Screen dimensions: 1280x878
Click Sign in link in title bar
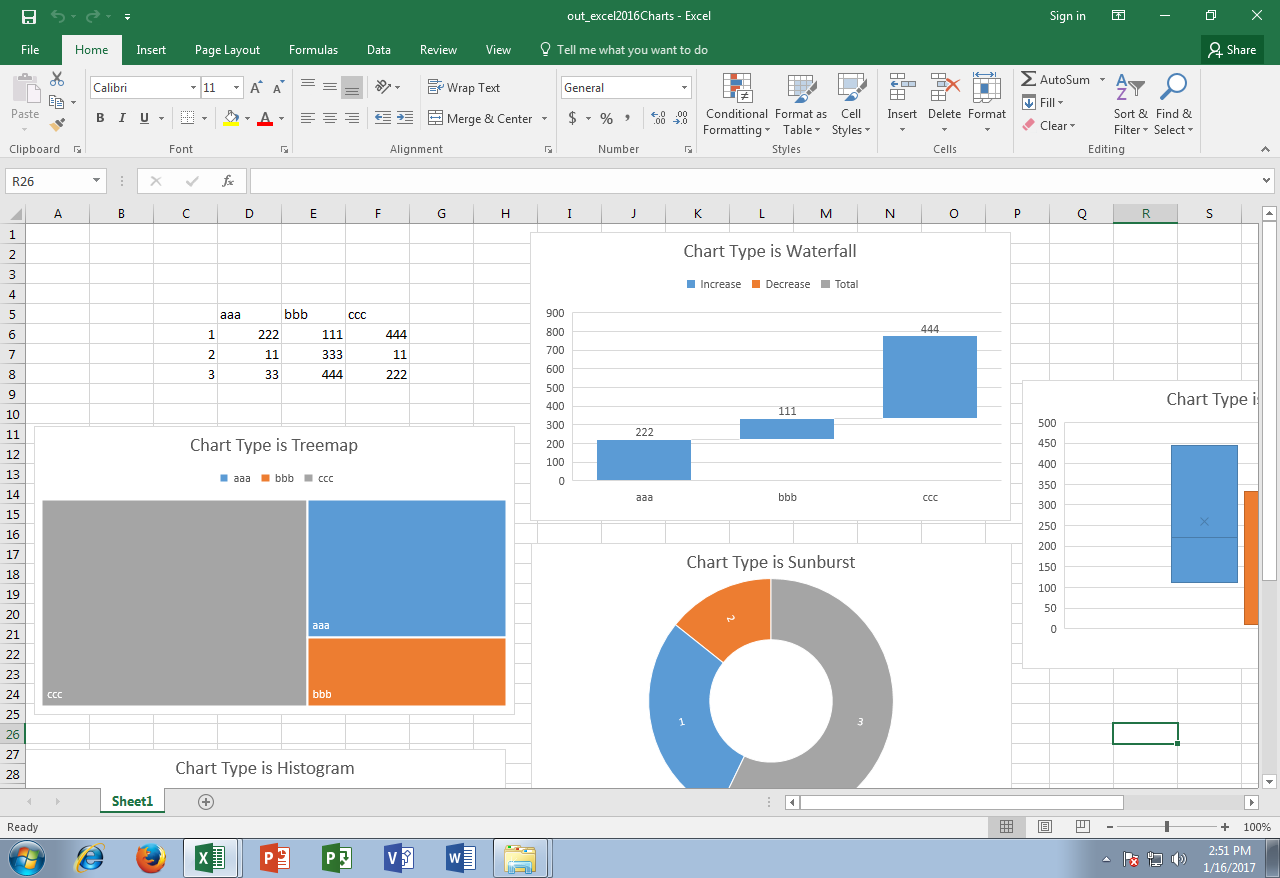tap(1067, 16)
